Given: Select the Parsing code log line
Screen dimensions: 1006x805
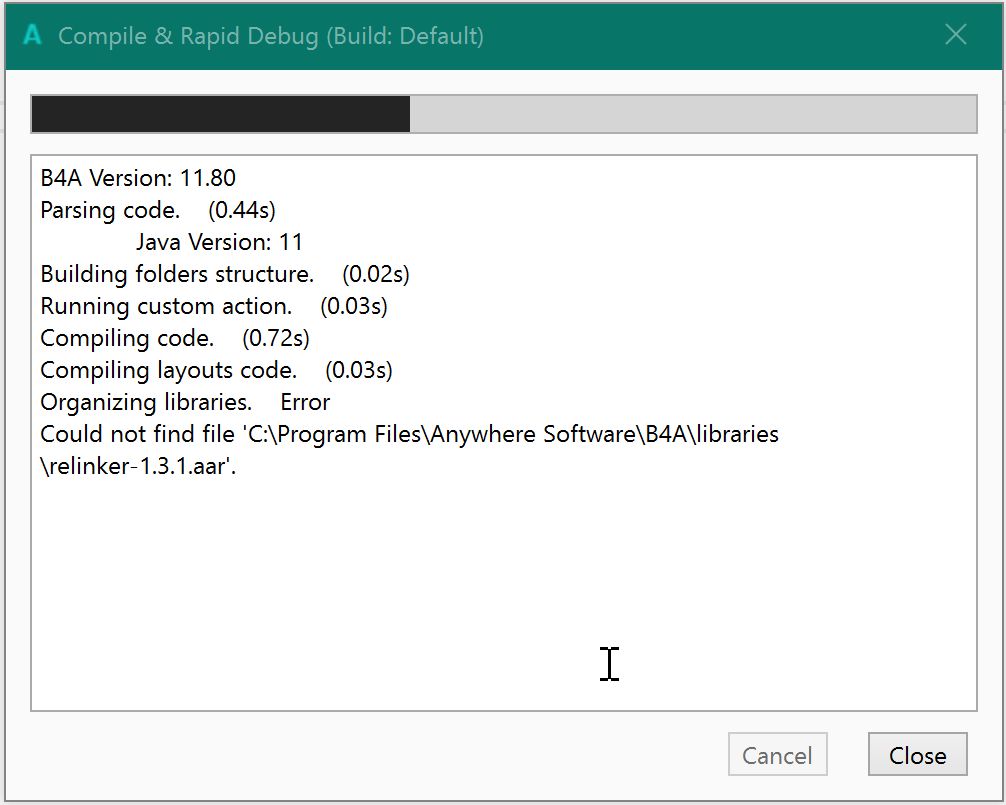Looking at the screenshot, I should pos(110,211).
